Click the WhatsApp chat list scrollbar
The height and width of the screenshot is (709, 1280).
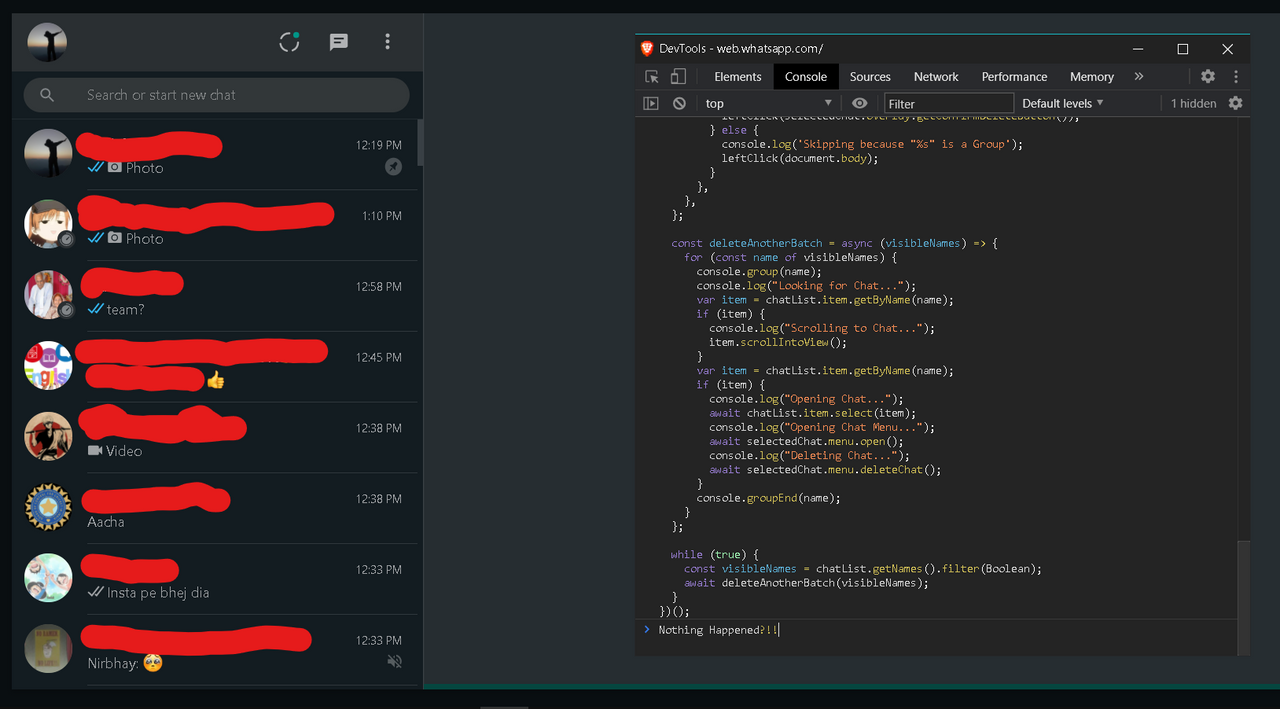[x=420, y=143]
